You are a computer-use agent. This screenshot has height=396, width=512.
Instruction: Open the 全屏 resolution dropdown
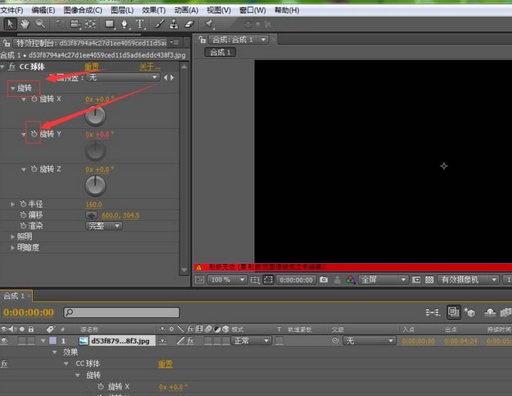tap(383, 280)
